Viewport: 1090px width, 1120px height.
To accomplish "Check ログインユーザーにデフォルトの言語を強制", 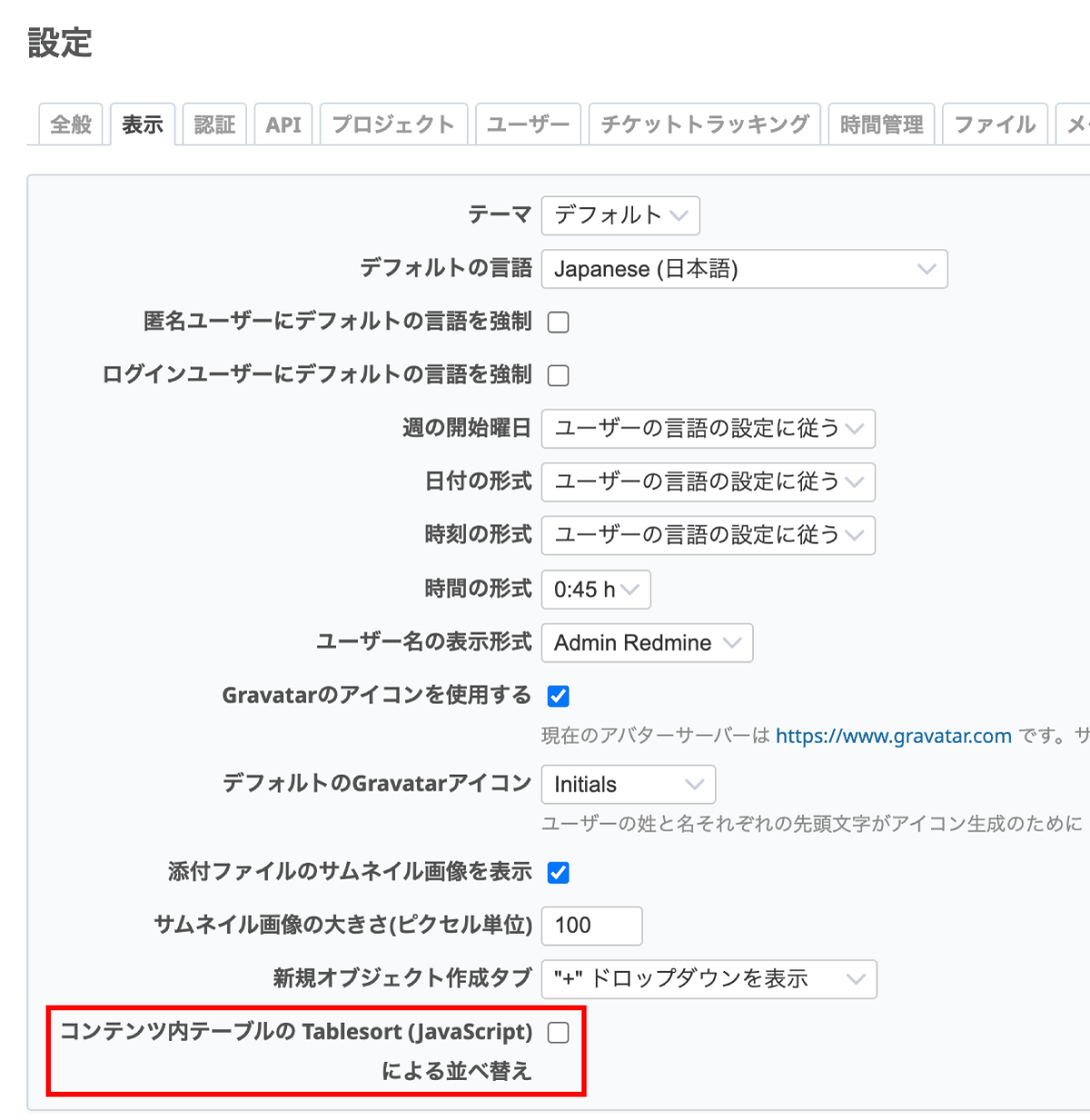I will 558,374.
